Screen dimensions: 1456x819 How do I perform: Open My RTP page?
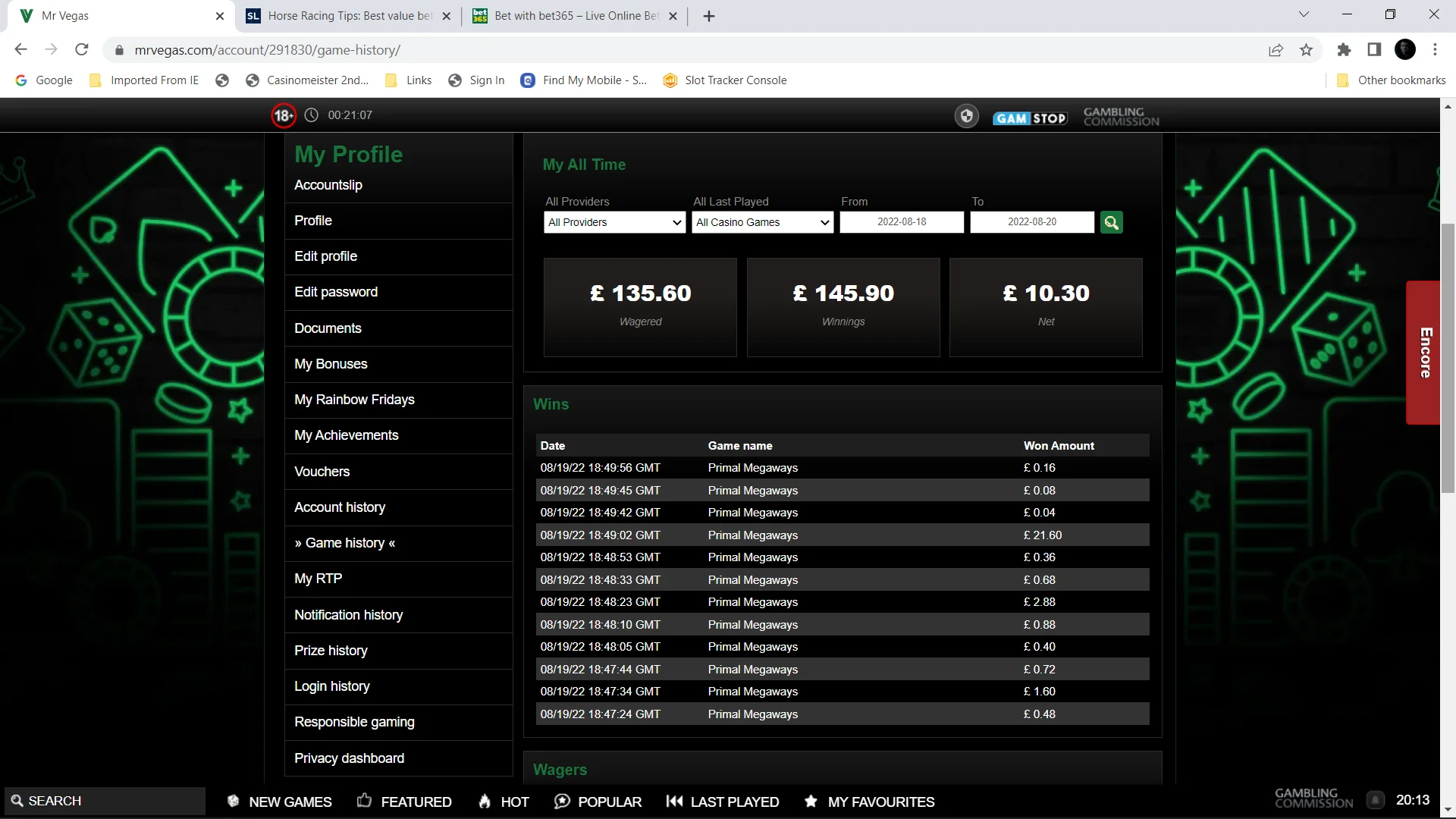coord(318,579)
